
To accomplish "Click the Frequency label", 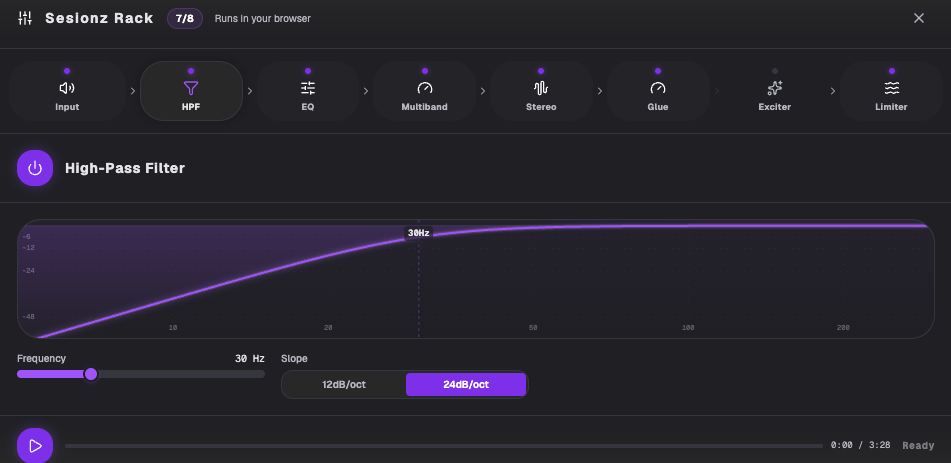I will point(41,359).
